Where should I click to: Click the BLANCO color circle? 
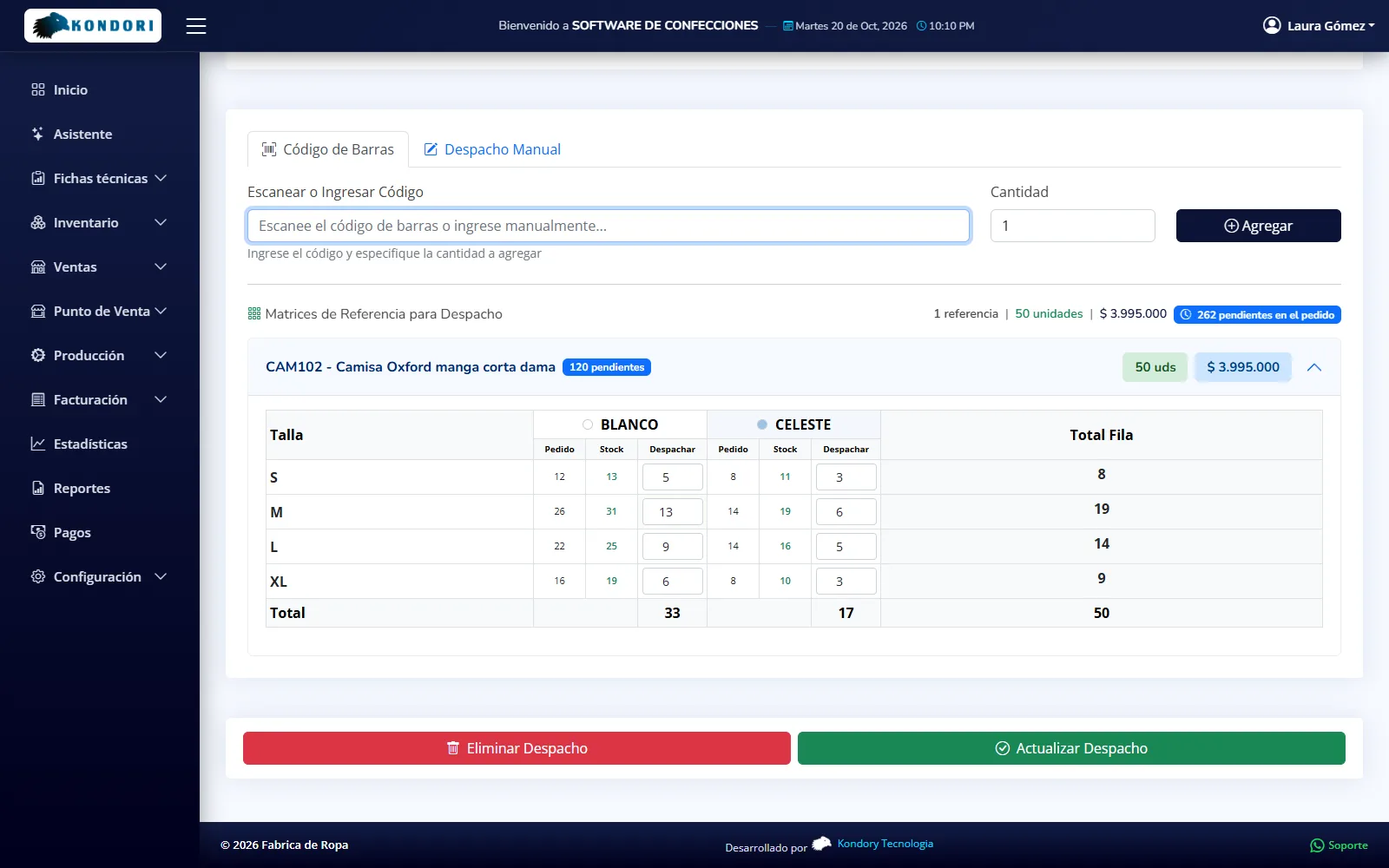click(x=588, y=424)
